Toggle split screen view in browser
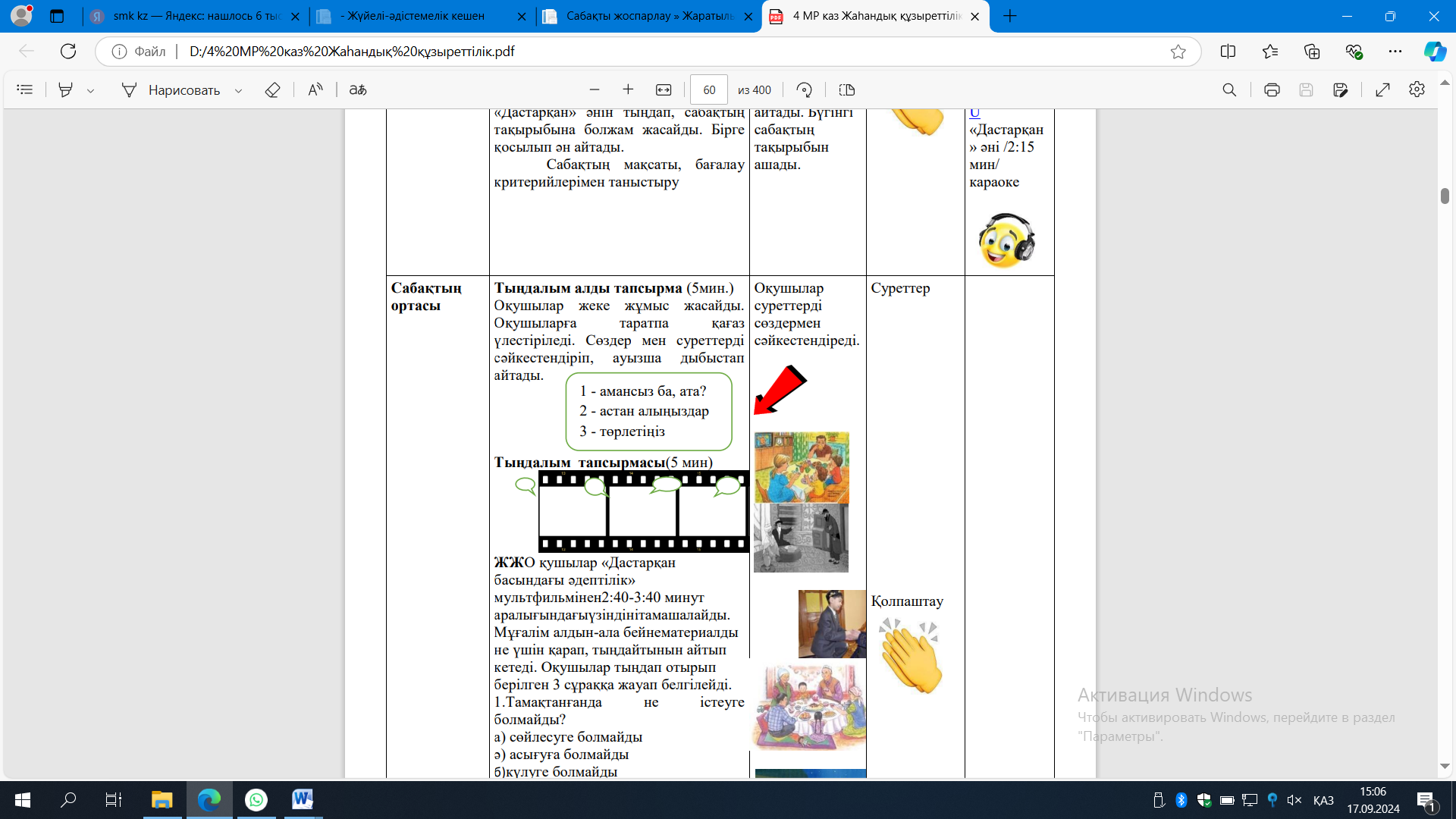 tap(1228, 51)
